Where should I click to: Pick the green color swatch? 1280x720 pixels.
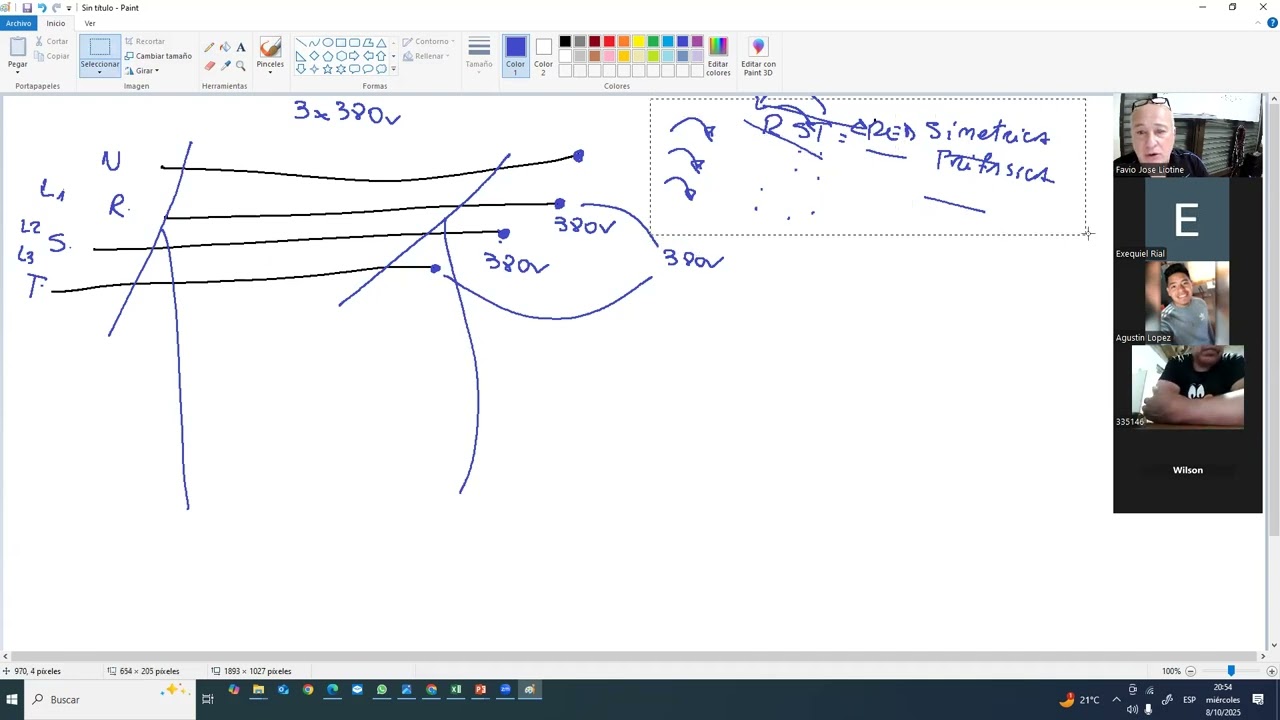(653, 42)
